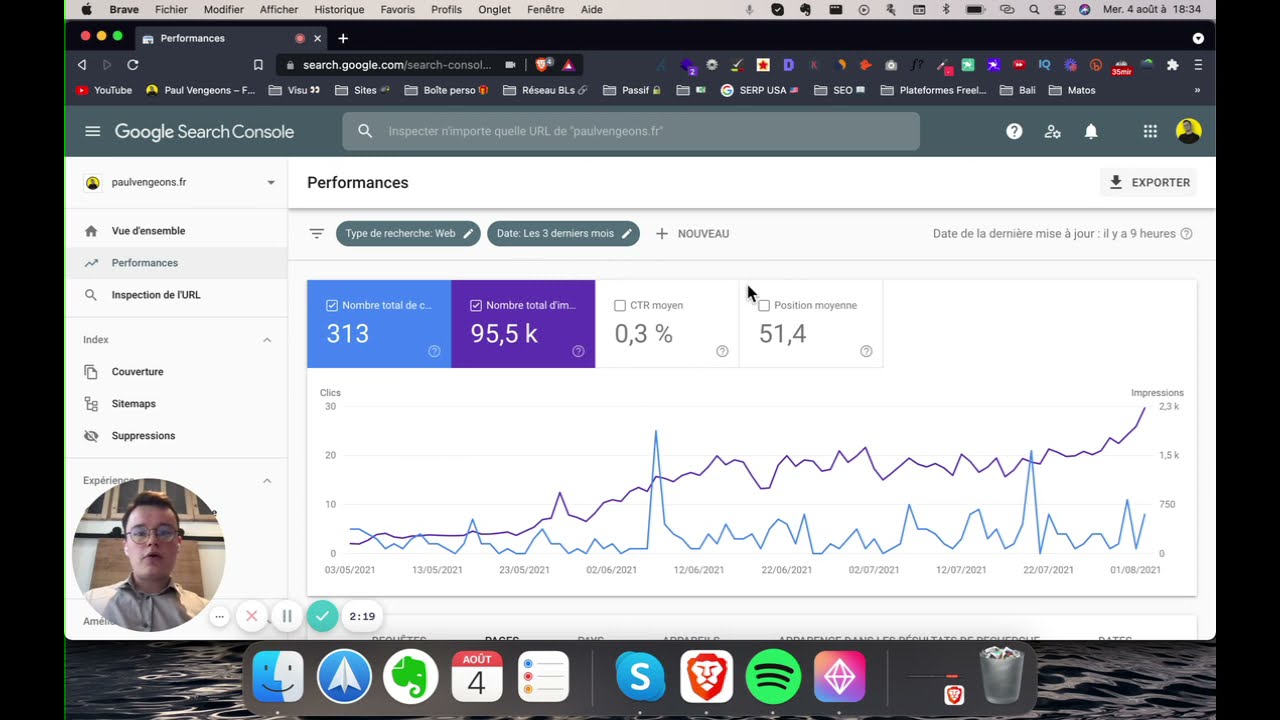Launch Spotify from the Dock
The width and height of the screenshot is (1280, 720).
click(x=773, y=677)
